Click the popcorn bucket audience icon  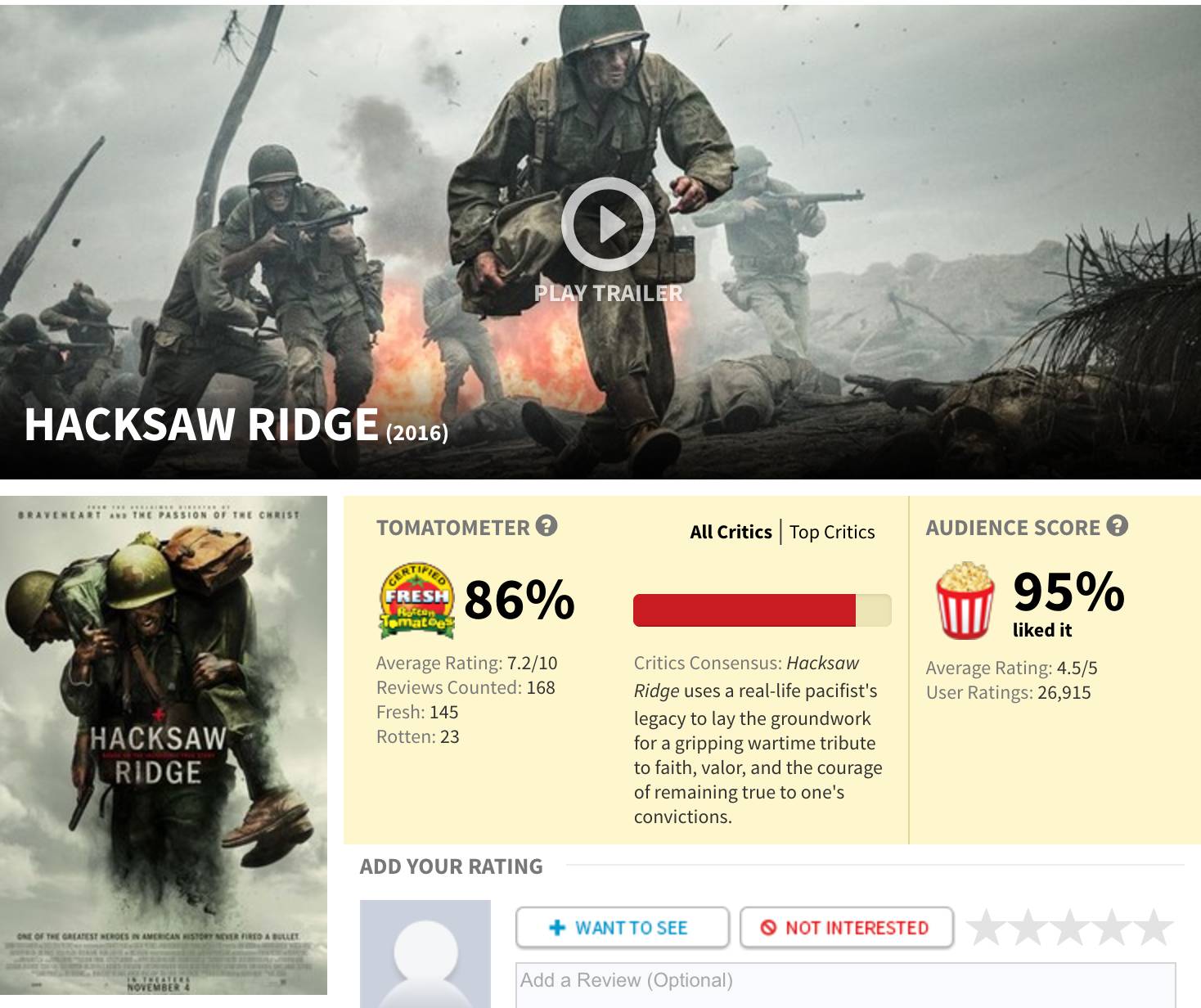965,600
